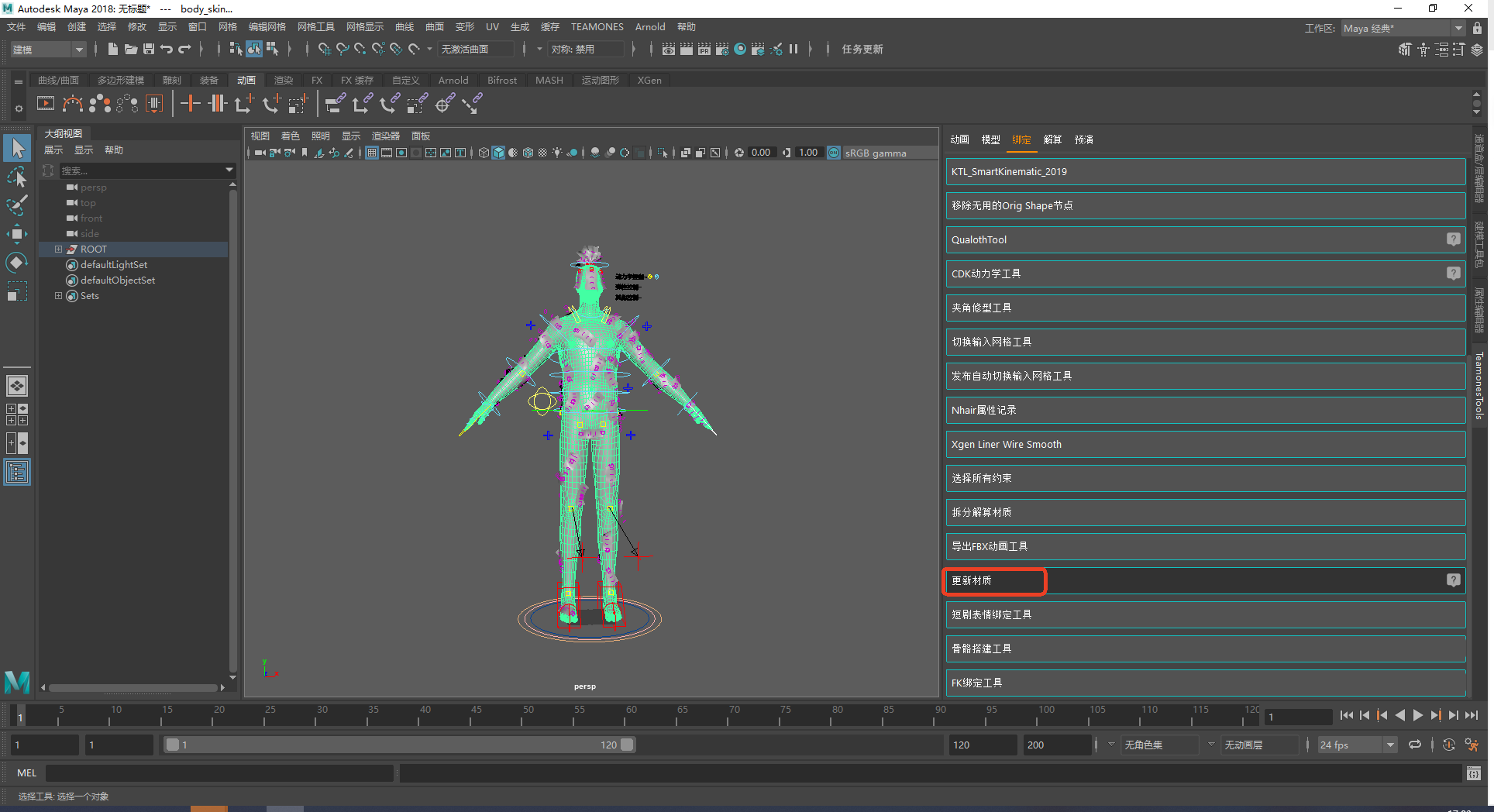Screen dimensions: 1494x812
Task: Select the Lasso selection tool
Action: (17, 177)
